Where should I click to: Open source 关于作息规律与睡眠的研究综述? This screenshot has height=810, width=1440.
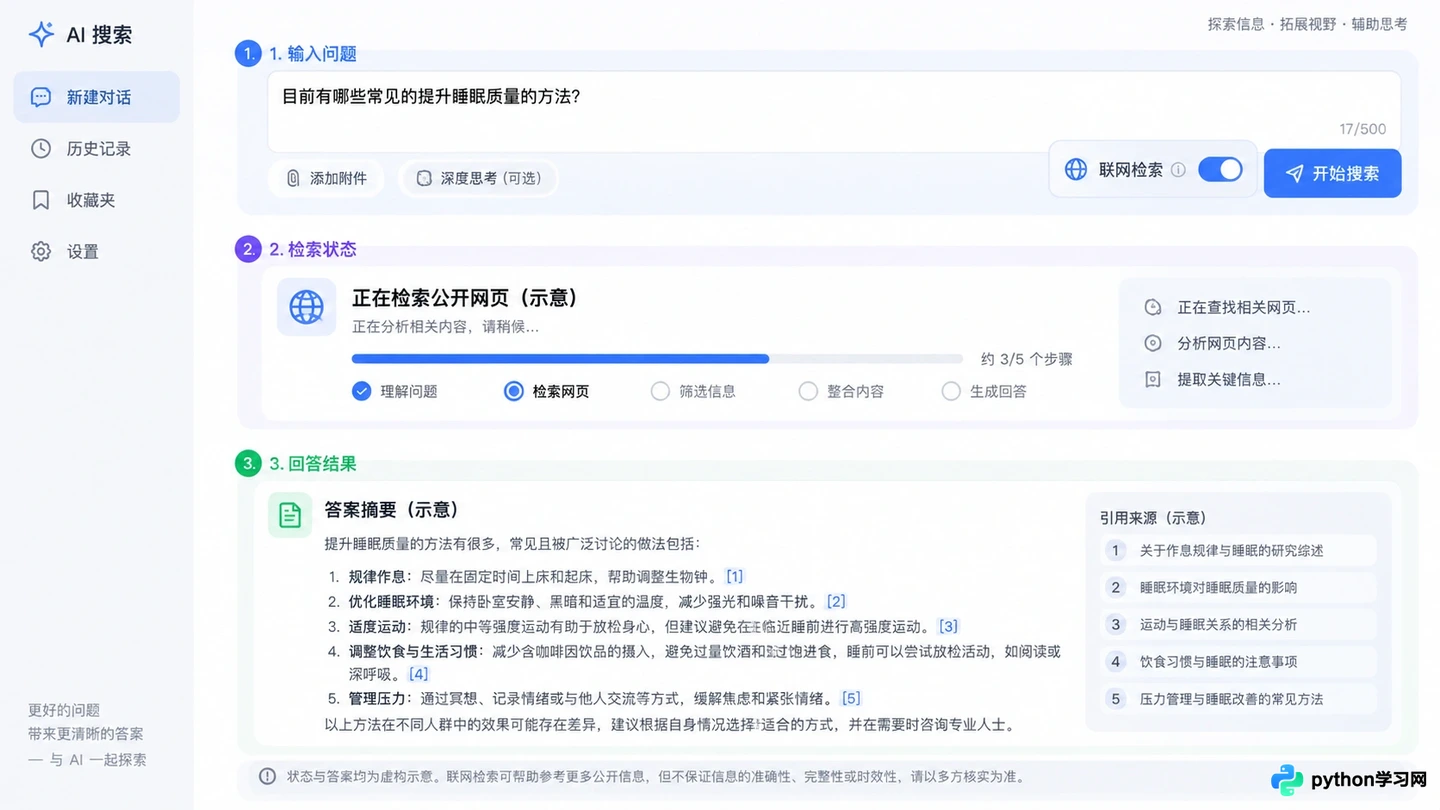[1238, 550]
